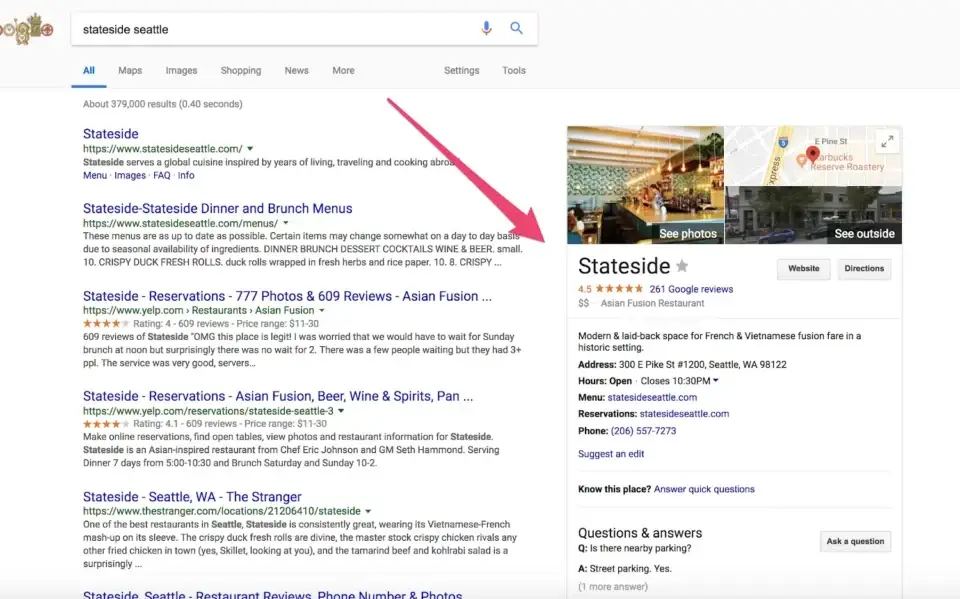This screenshot has height=599, width=960.
Task: Click the Google doodle logo
Action: (x=26, y=29)
